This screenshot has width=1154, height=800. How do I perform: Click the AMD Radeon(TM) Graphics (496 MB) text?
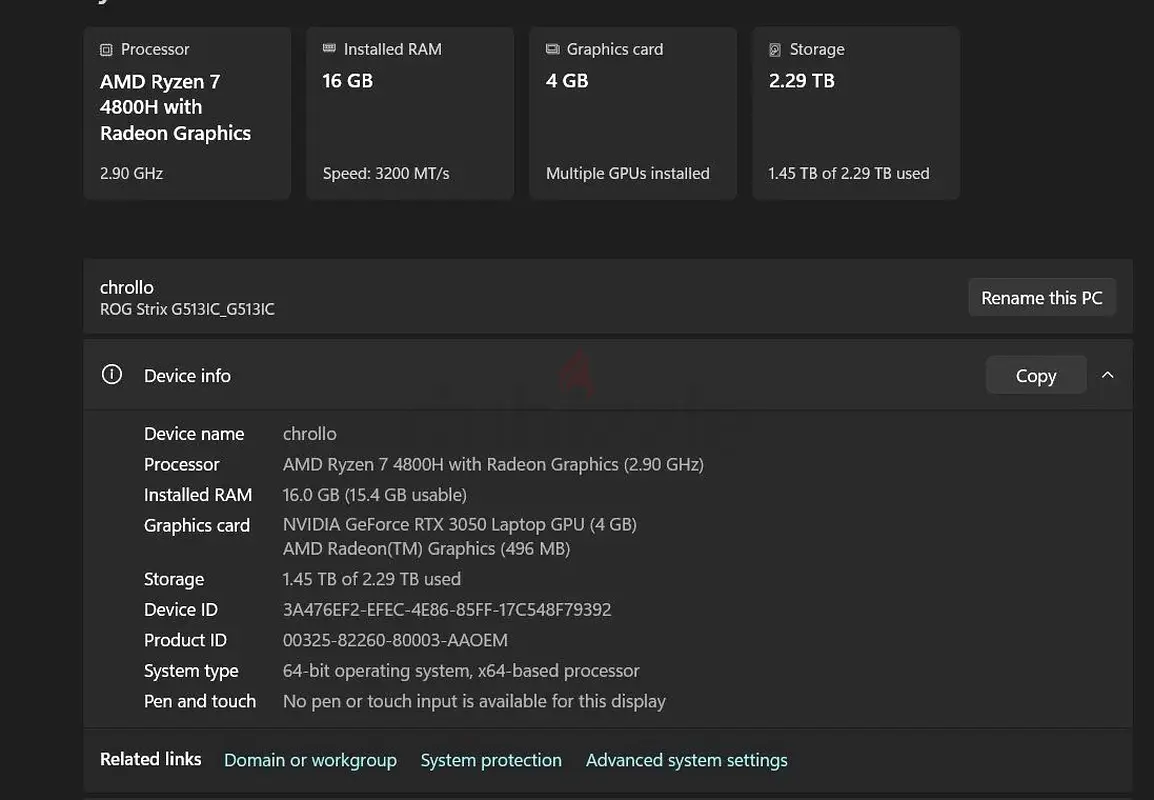(x=427, y=549)
